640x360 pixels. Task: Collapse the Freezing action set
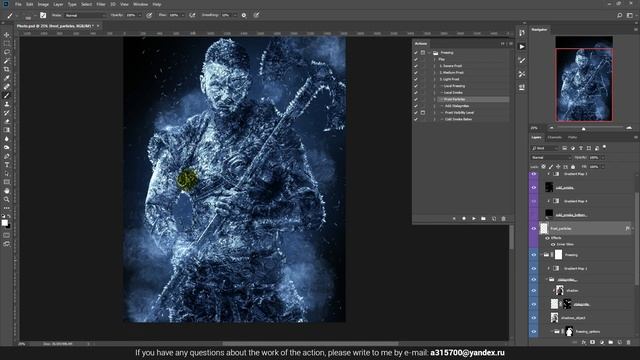pyautogui.click(x=429, y=53)
